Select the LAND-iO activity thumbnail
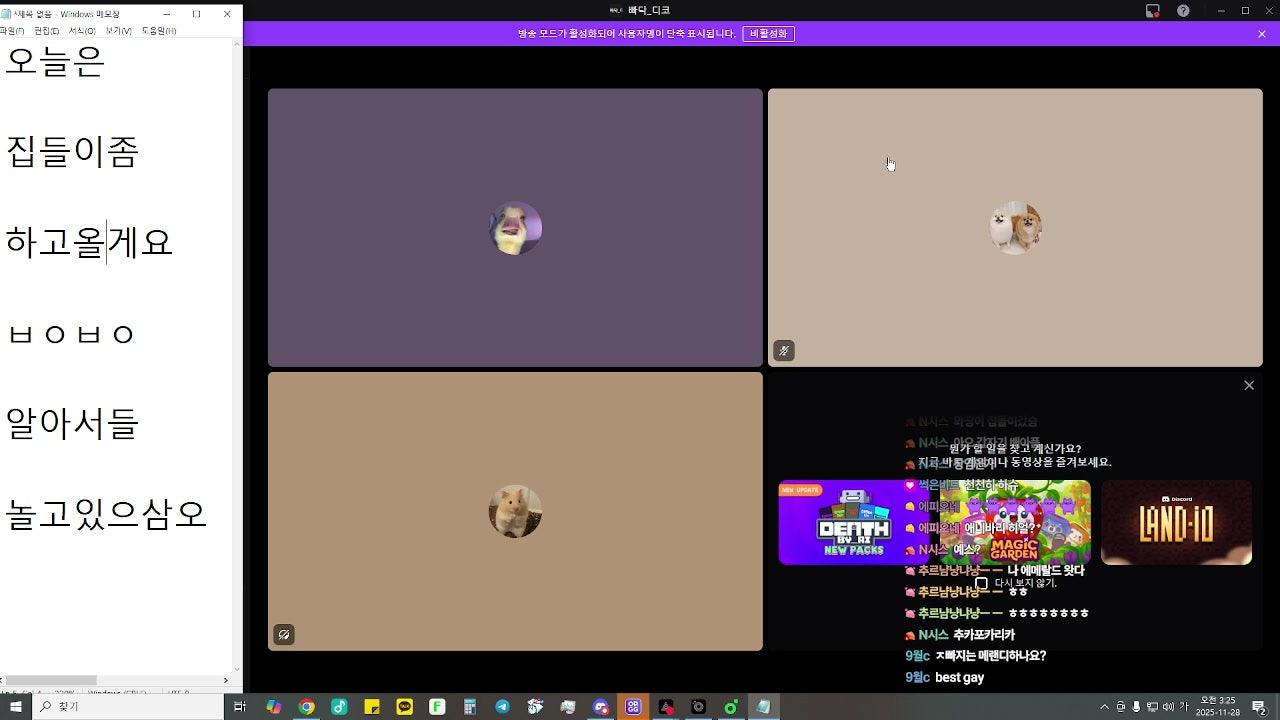This screenshot has width=1280, height=720. click(1176, 522)
